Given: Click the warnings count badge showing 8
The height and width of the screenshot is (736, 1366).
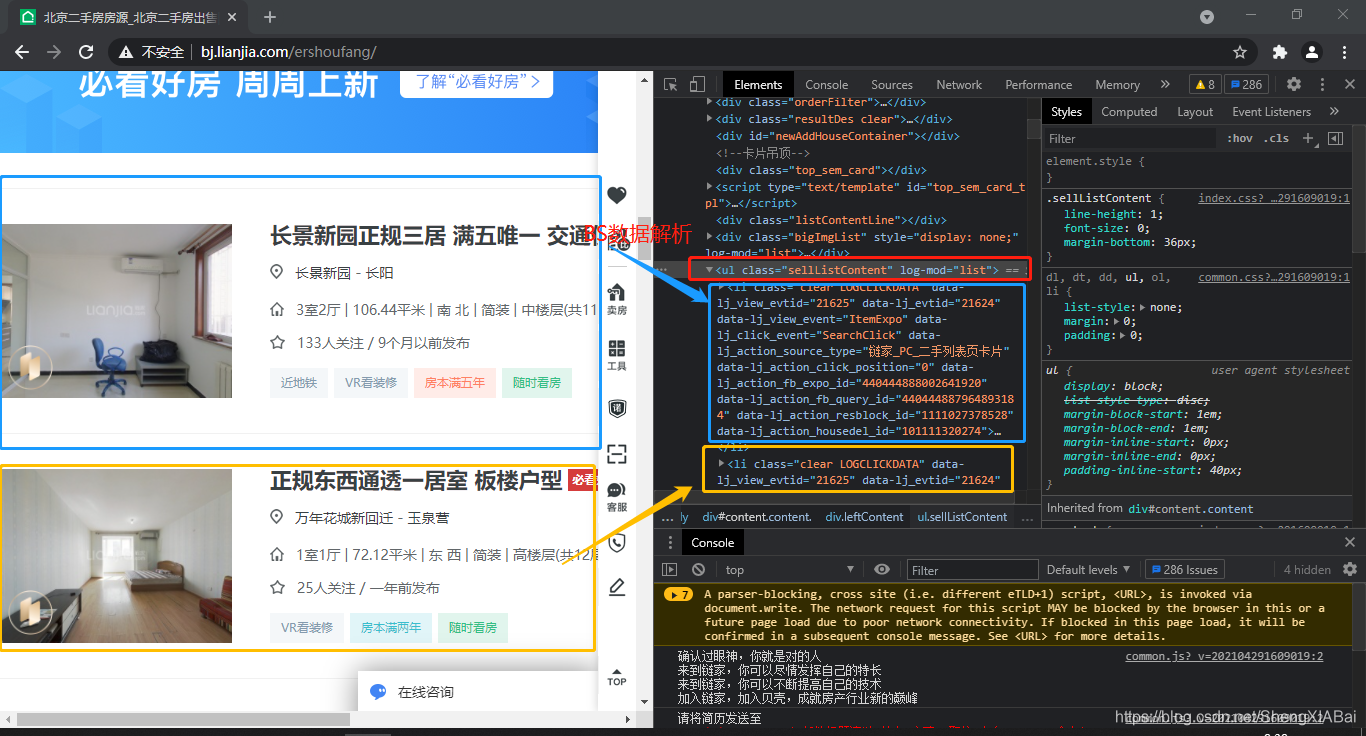Looking at the screenshot, I should (x=1203, y=85).
